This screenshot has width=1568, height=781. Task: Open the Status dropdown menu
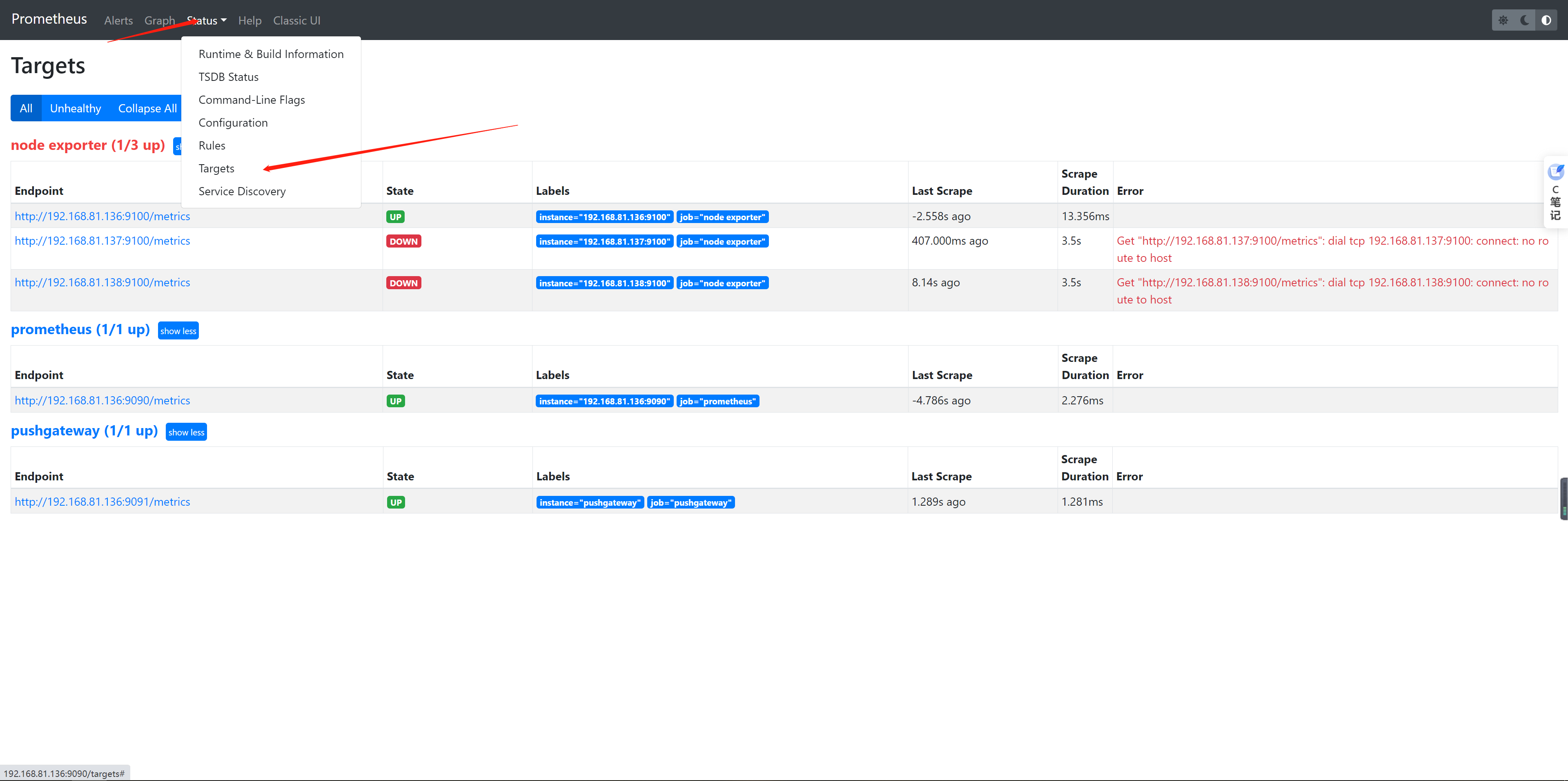(x=207, y=21)
